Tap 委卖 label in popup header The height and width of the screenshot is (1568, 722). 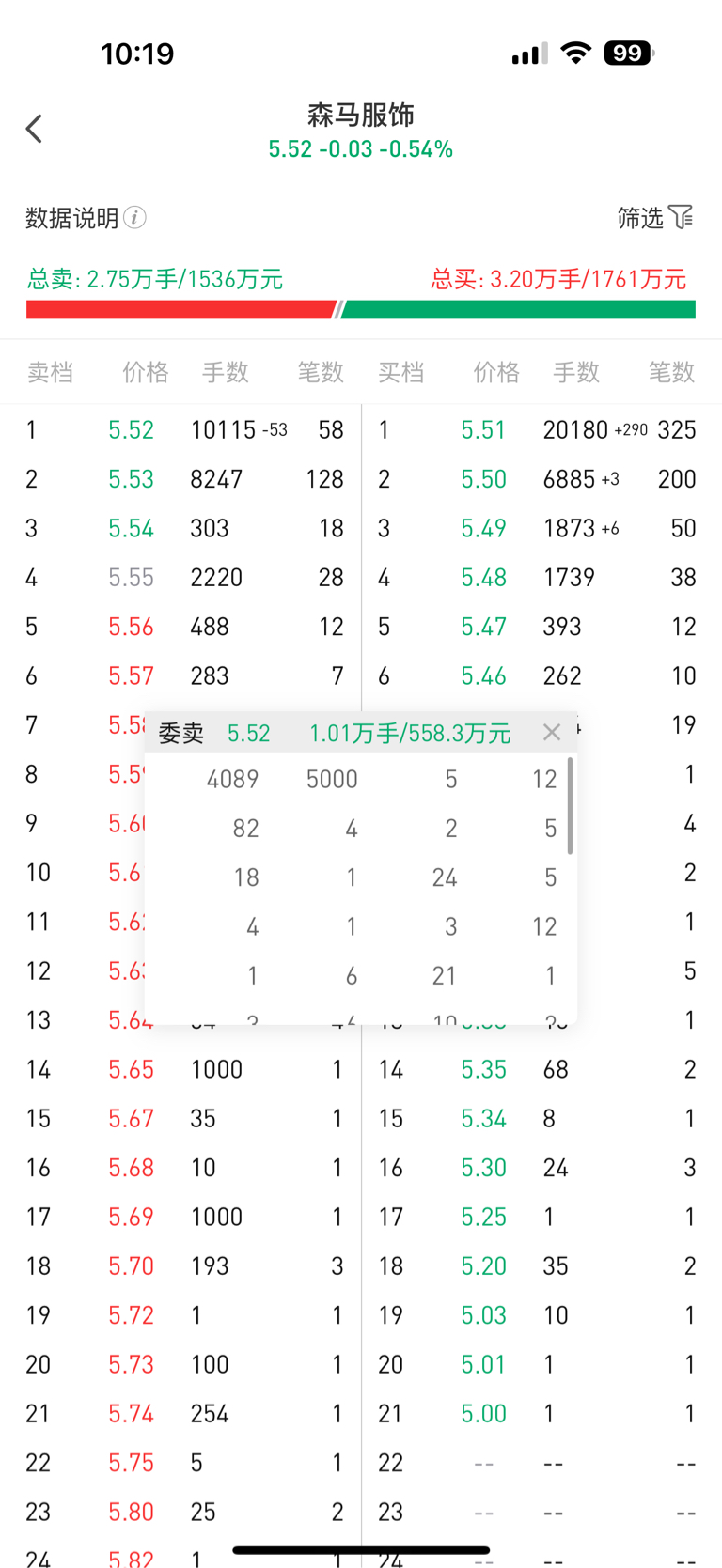(x=181, y=733)
